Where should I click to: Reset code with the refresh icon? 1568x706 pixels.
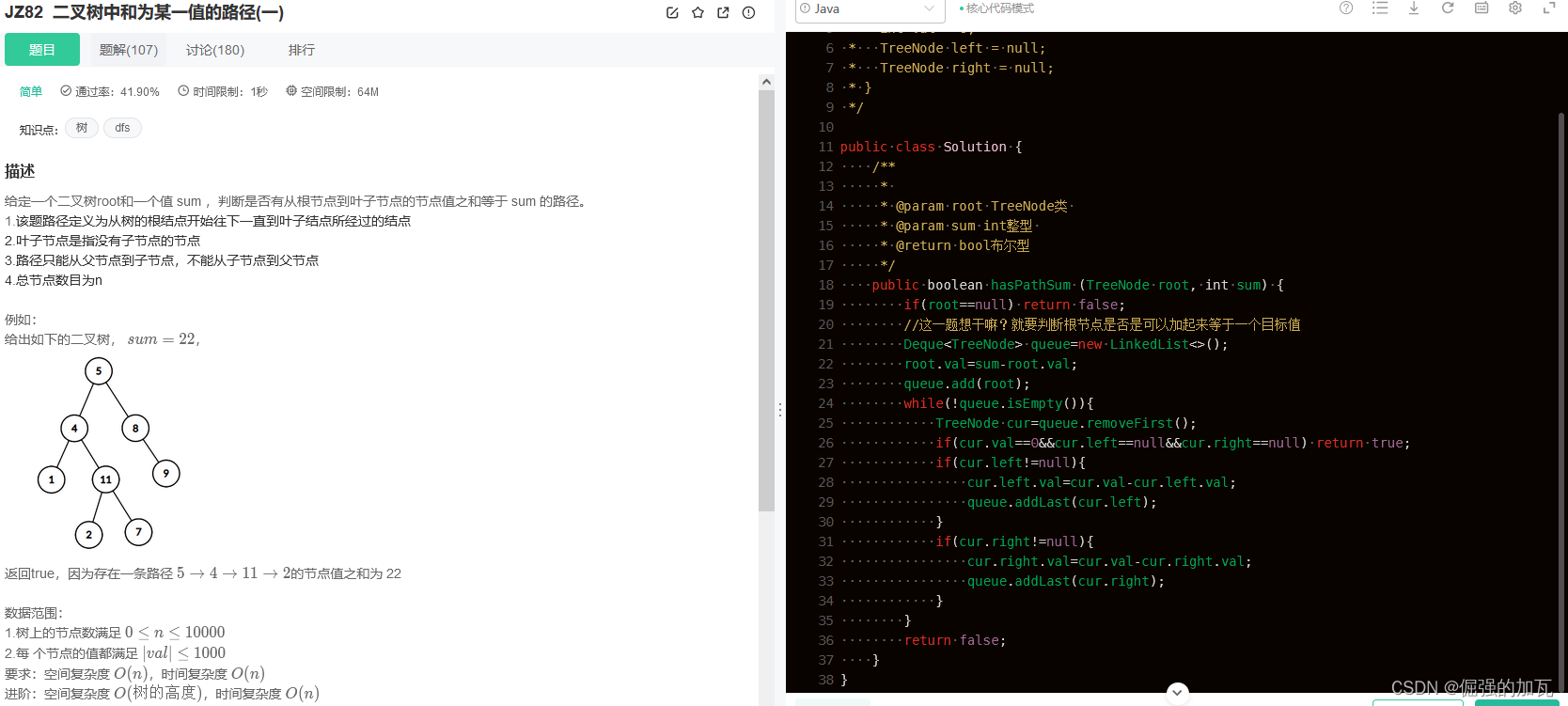pos(1448,8)
